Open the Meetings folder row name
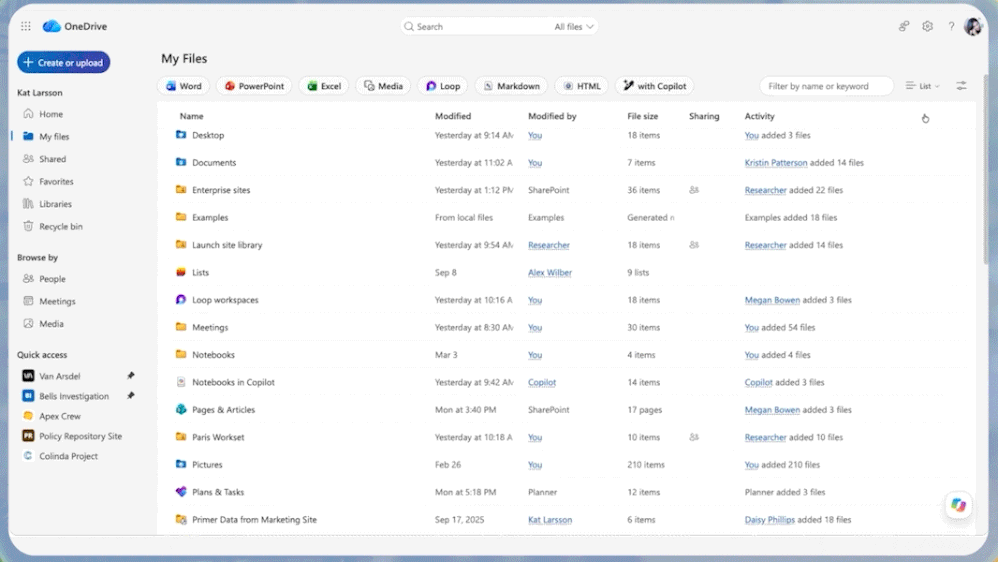The width and height of the screenshot is (998, 562). click(210, 327)
